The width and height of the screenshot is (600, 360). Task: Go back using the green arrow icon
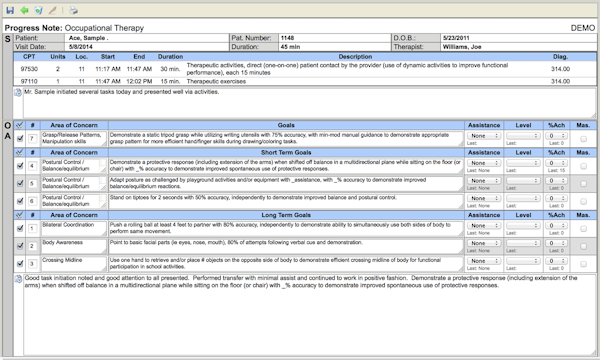pos(24,10)
